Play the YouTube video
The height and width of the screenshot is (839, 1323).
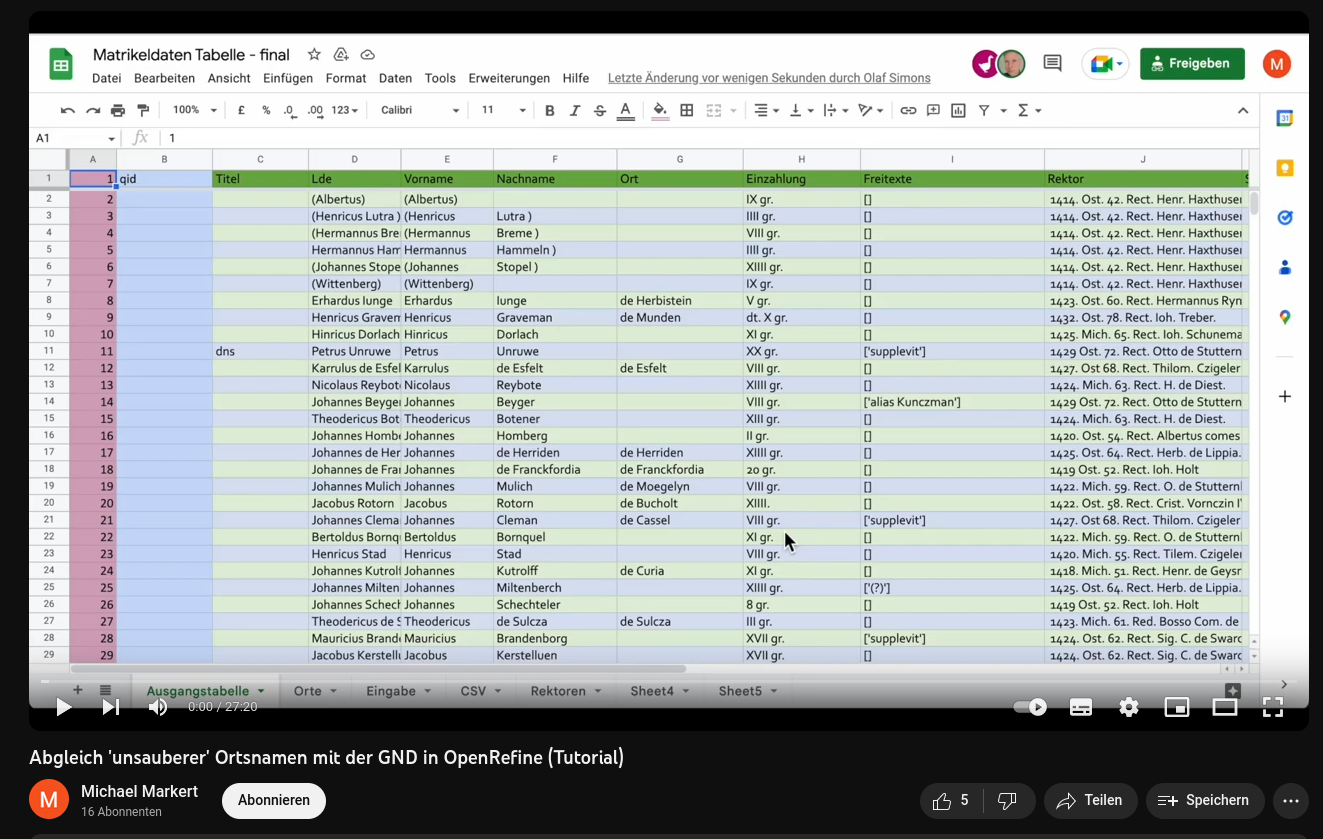coord(63,707)
